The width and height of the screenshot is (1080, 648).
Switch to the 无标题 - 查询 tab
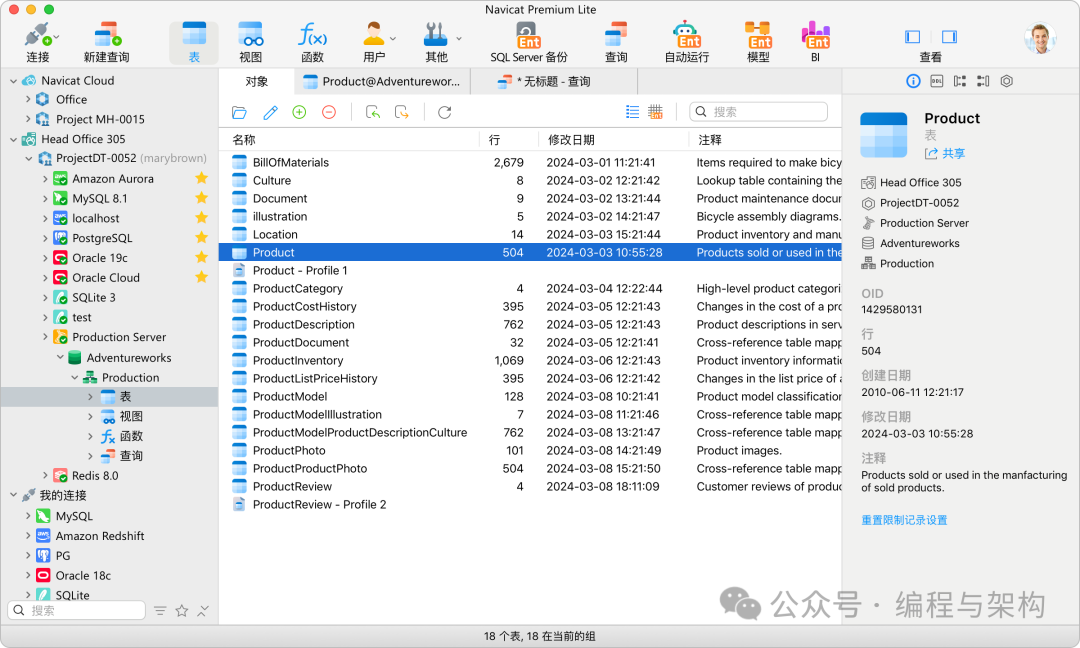click(x=554, y=81)
